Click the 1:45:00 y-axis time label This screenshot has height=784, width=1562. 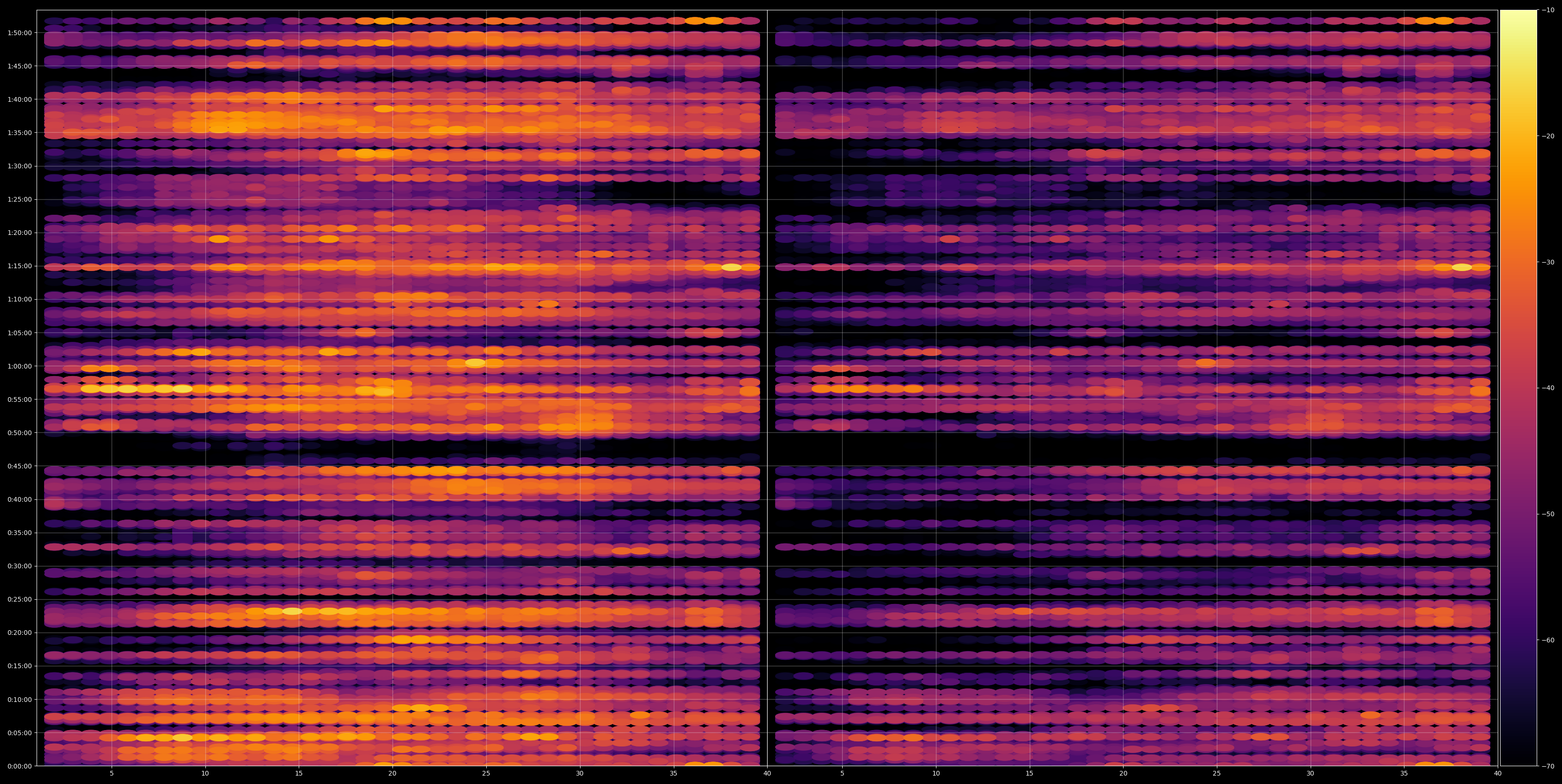click(x=20, y=66)
